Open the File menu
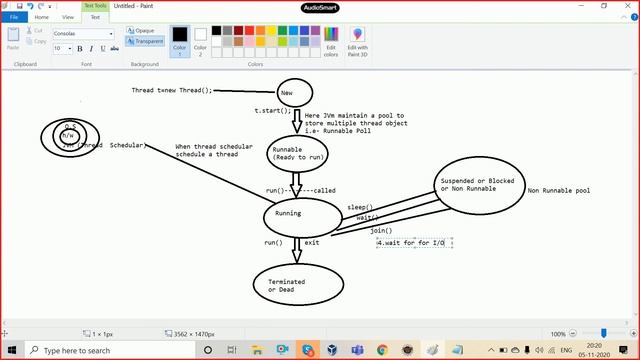The height and width of the screenshot is (360, 640). 14,17
